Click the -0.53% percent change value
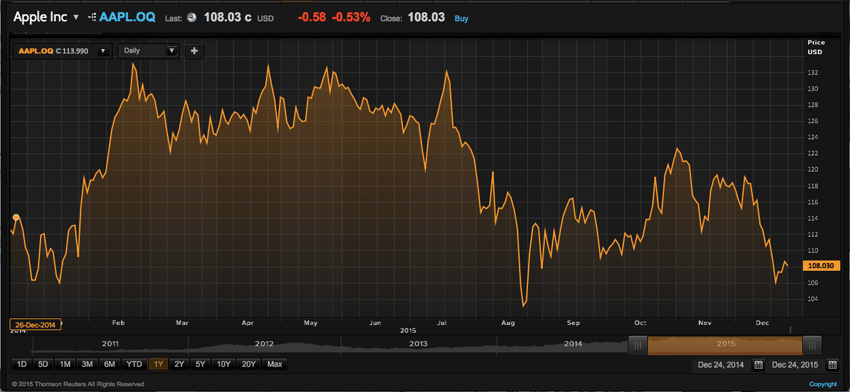 click(x=351, y=17)
